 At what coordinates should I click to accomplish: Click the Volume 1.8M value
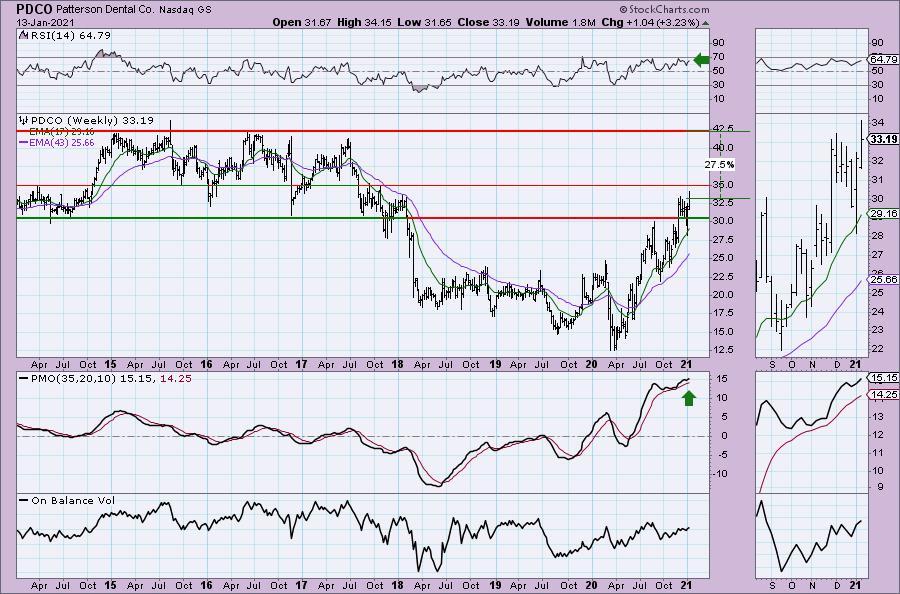pyautogui.click(x=560, y=23)
